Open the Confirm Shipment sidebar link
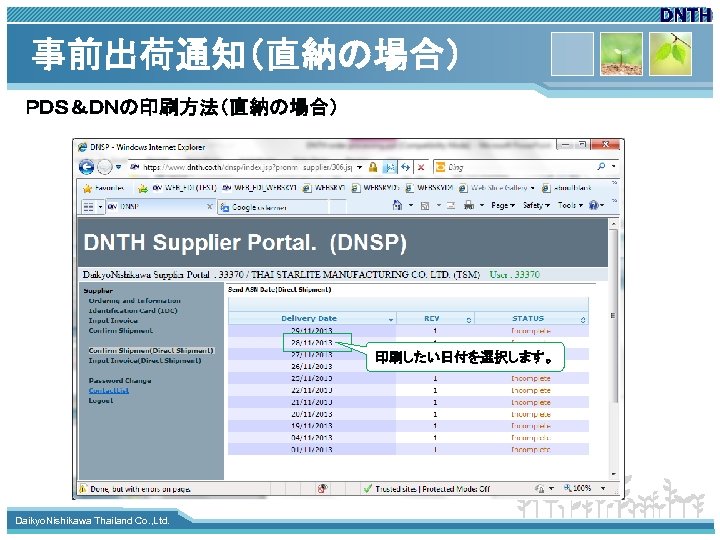Screen dimensions: 720x540 coord(120,331)
